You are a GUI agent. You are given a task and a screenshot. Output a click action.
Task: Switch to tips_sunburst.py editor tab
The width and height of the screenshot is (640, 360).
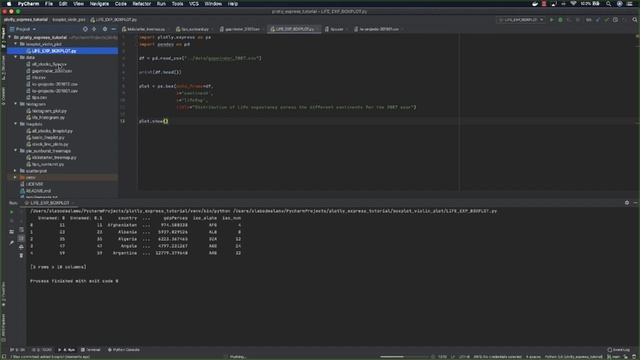tap(194, 29)
